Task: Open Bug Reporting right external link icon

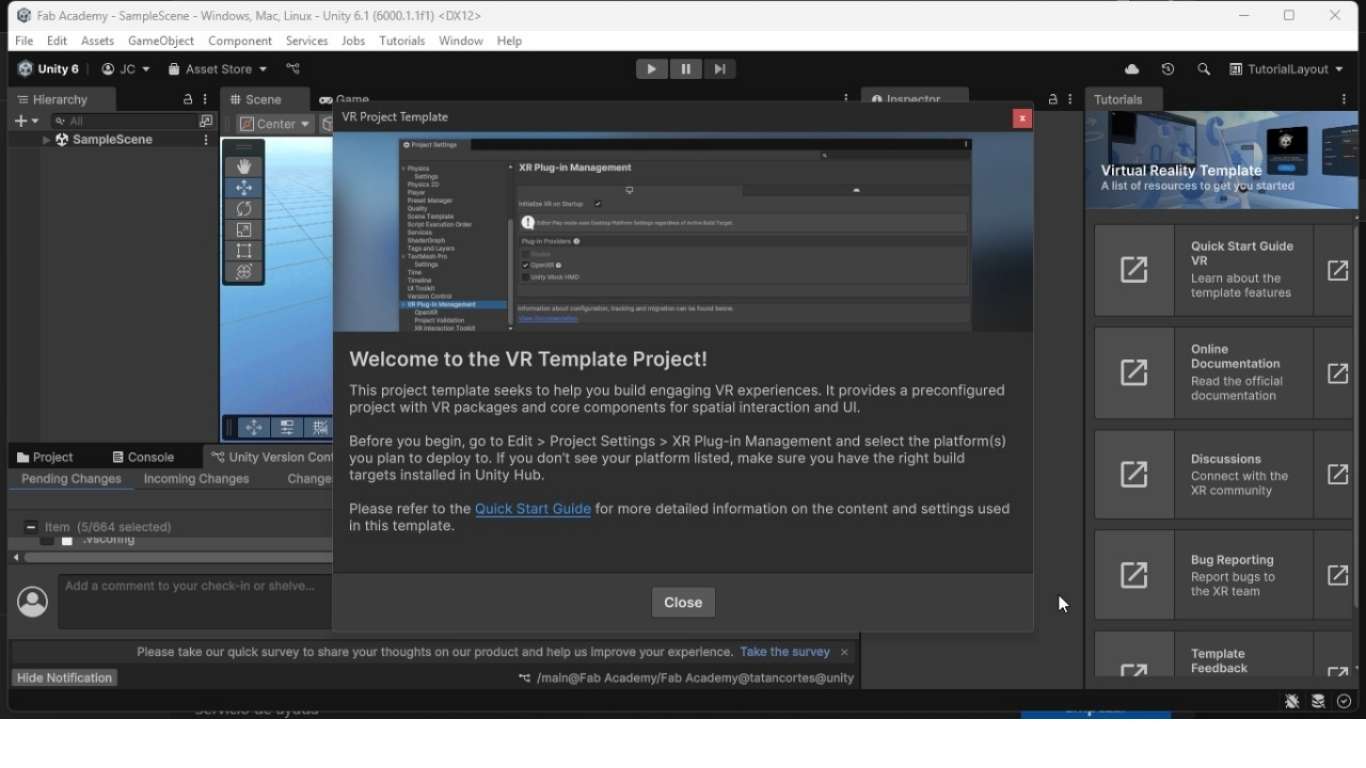Action: [1337, 575]
